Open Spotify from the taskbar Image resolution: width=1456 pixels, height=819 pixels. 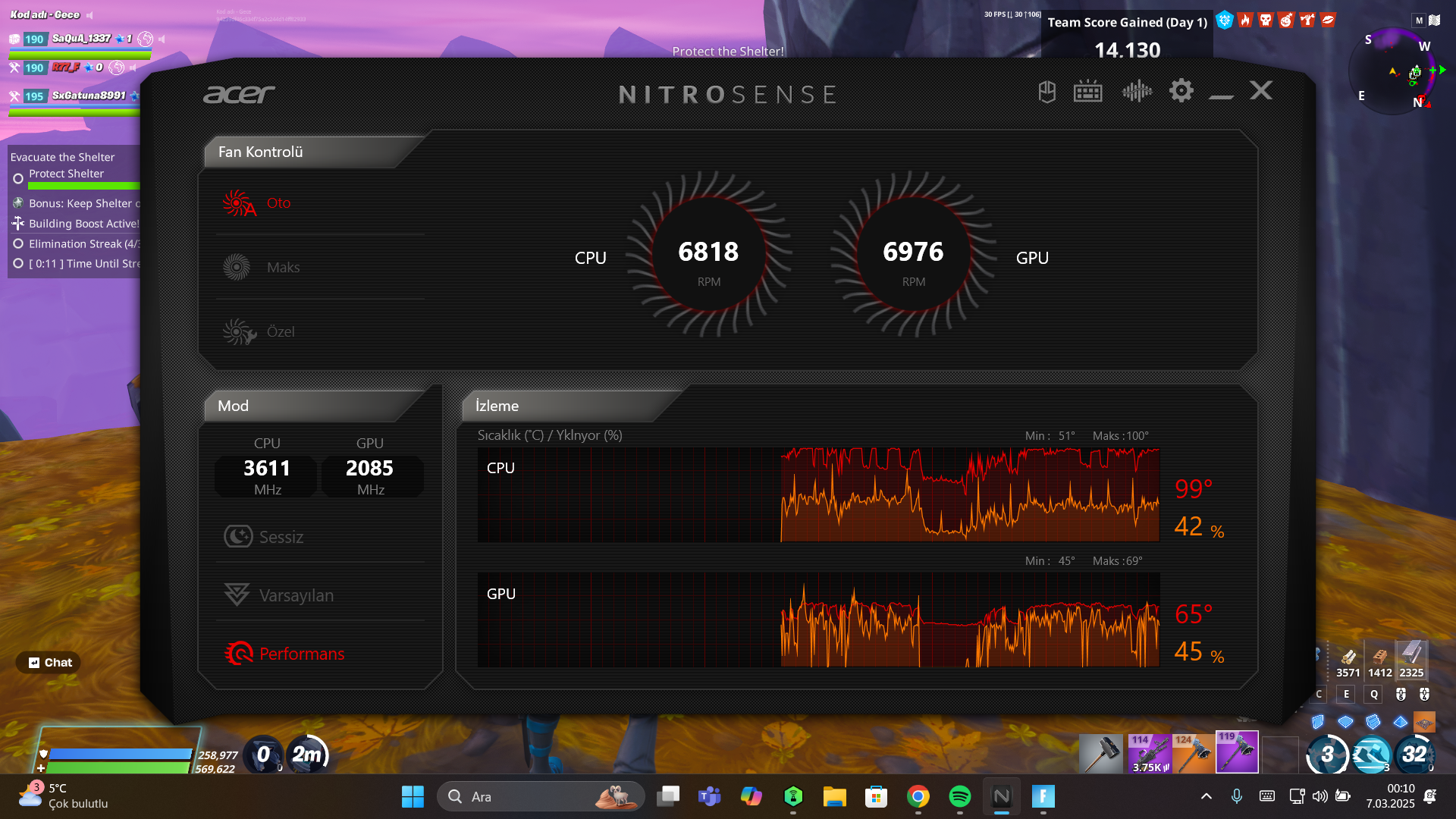coord(959,796)
